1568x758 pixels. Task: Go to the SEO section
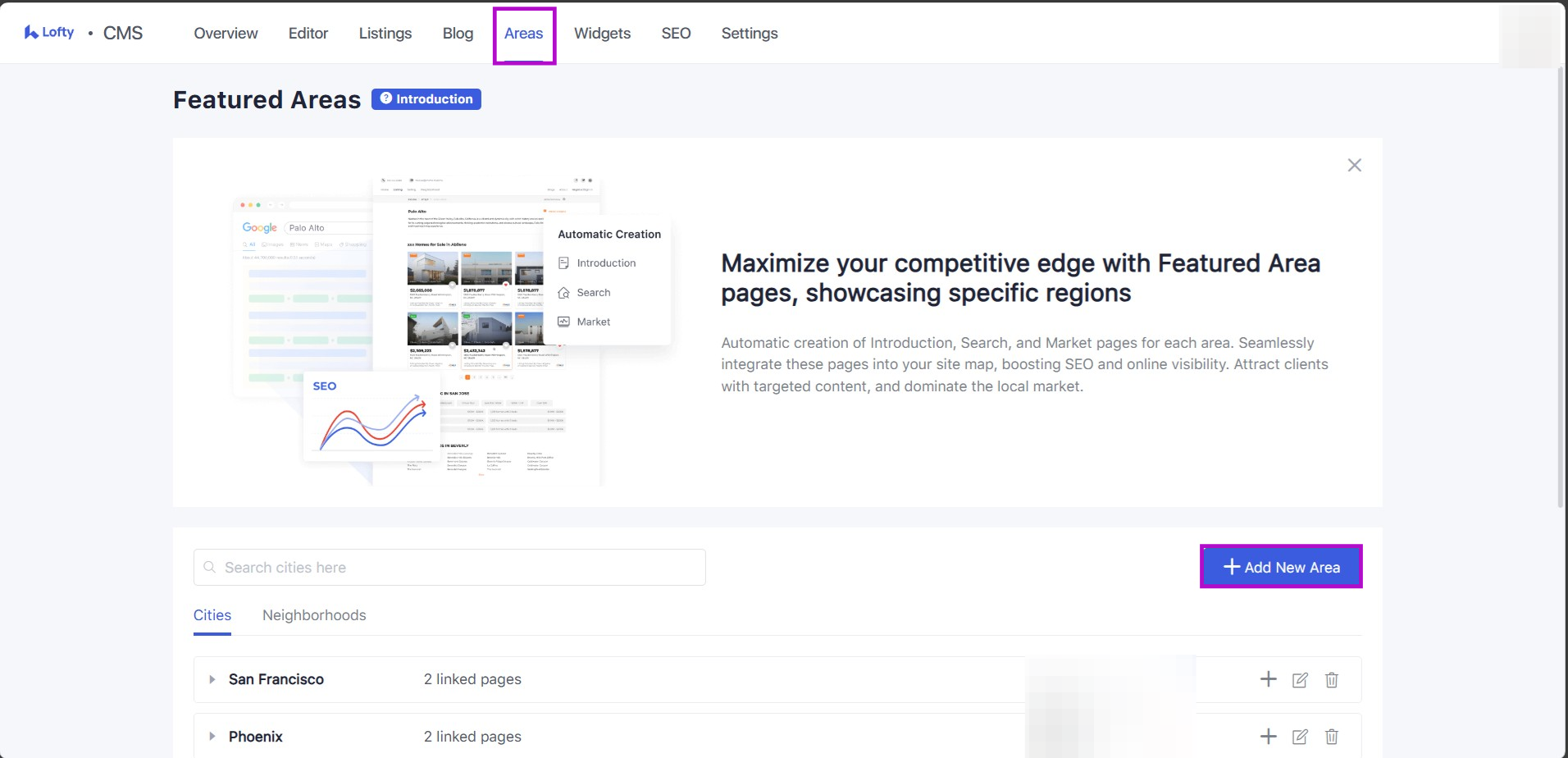tap(676, 34)
